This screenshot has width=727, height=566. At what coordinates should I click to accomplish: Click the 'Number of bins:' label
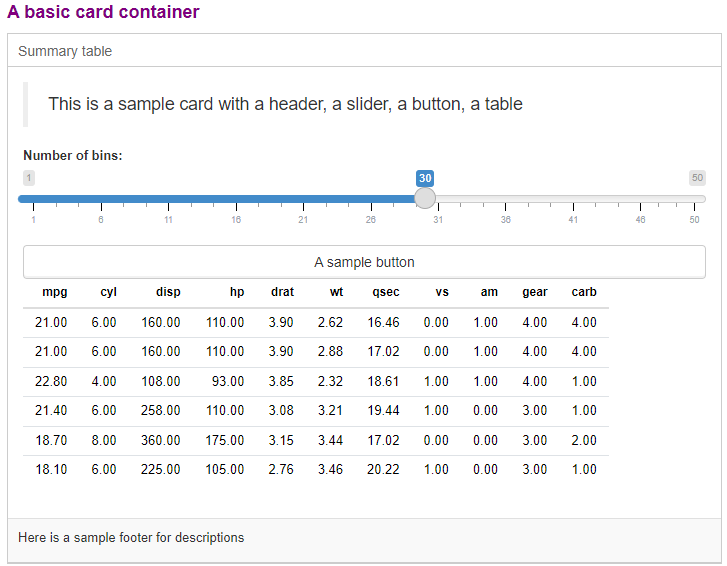73,155
